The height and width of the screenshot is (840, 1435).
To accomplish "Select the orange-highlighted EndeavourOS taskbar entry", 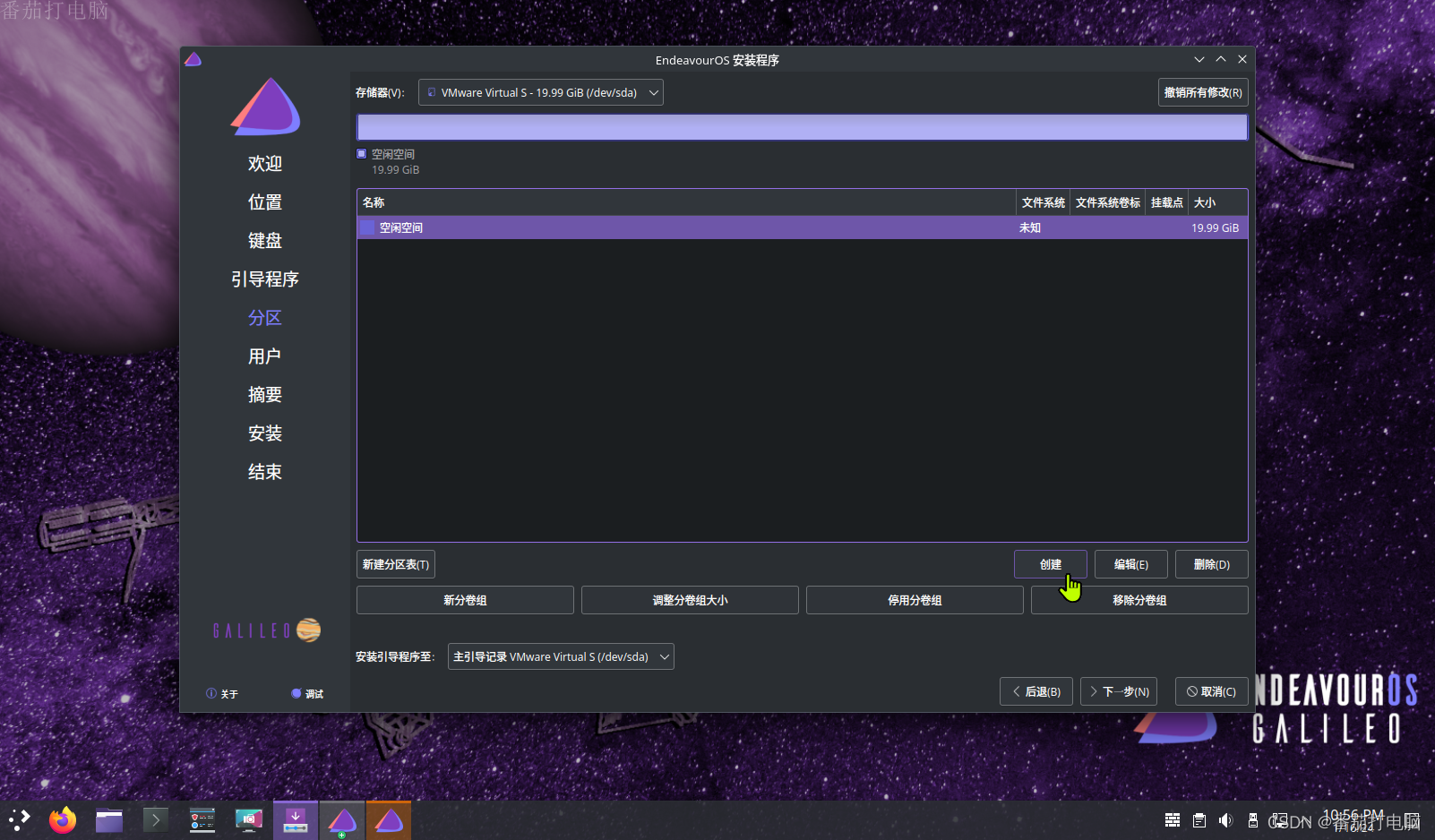I will [389, 819].
